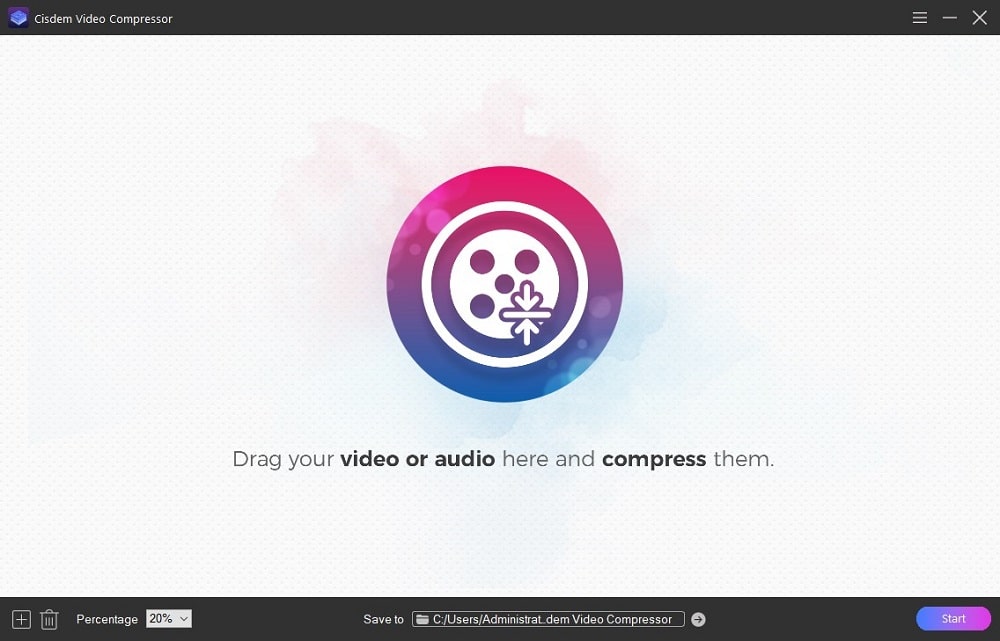The height and width of the screenshot is (641, 1000).
Task: Close the Cisdem Video Compressor window
Action: click(980, 18)
